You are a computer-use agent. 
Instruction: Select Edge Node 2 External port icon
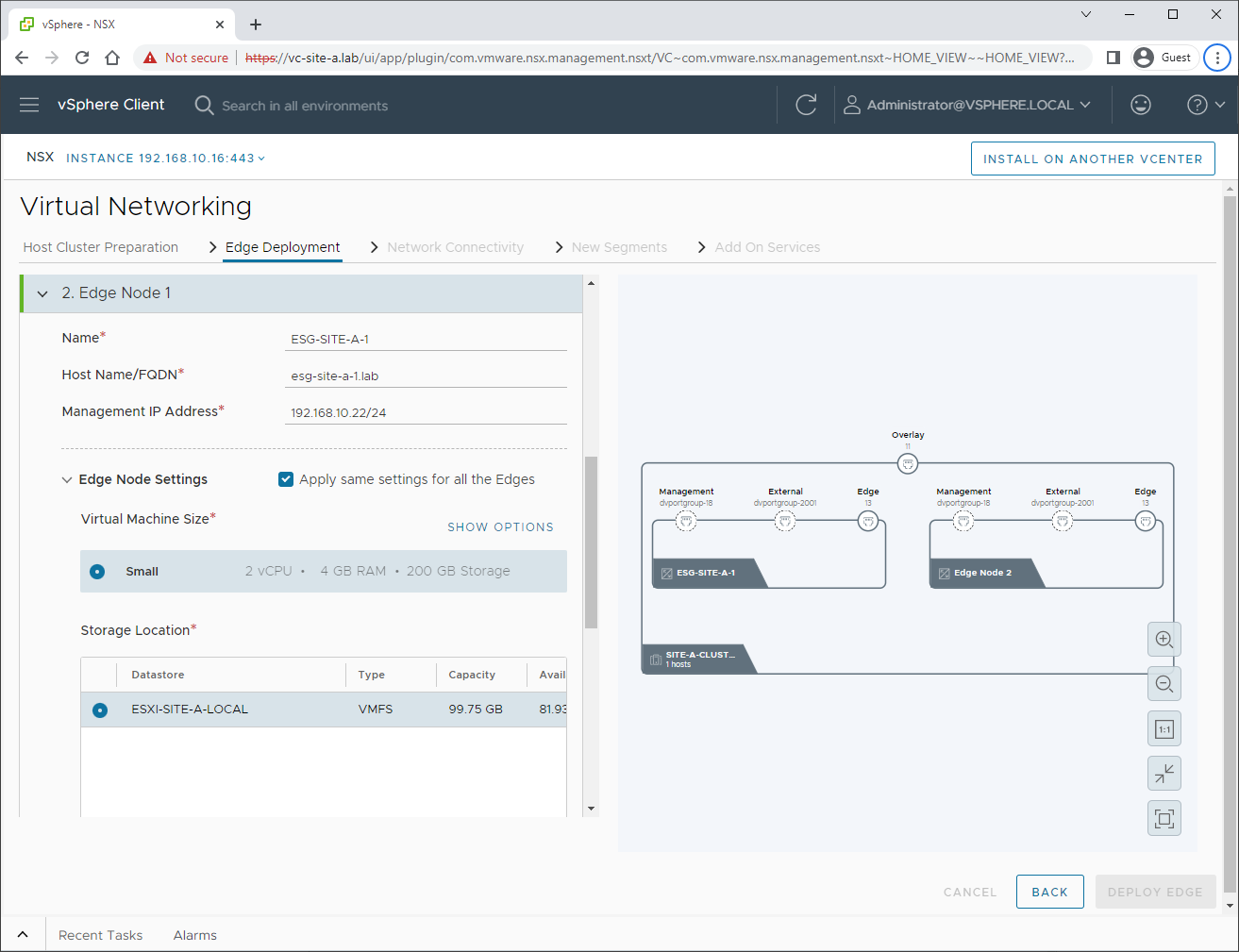click(x=1063, y=521)
